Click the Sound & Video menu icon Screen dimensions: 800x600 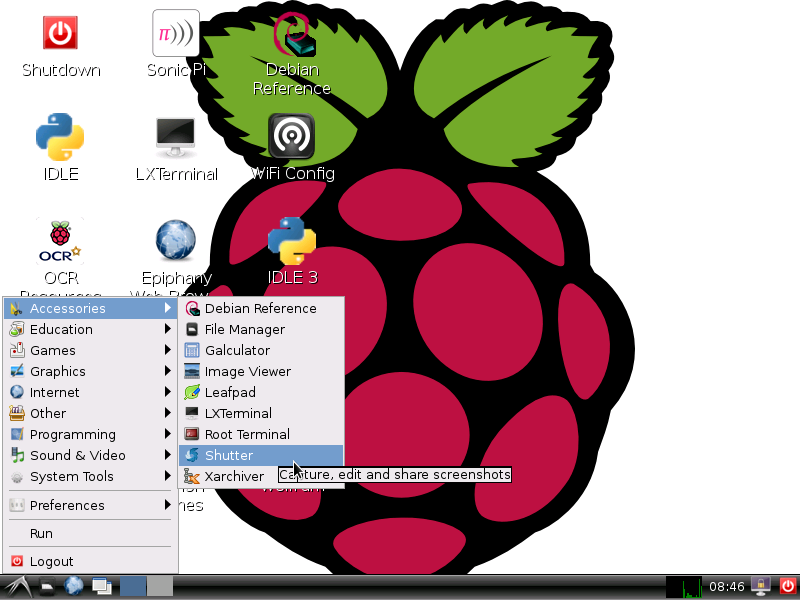(x=17, y=455)
